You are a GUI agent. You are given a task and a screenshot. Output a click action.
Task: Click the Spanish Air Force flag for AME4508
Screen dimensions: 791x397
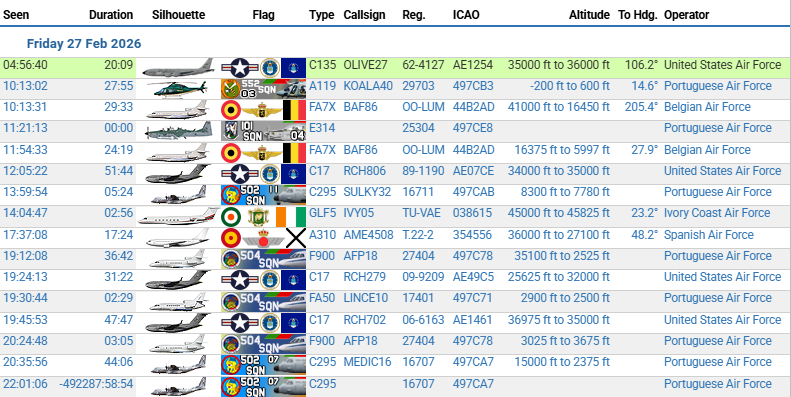pos(263,238)
